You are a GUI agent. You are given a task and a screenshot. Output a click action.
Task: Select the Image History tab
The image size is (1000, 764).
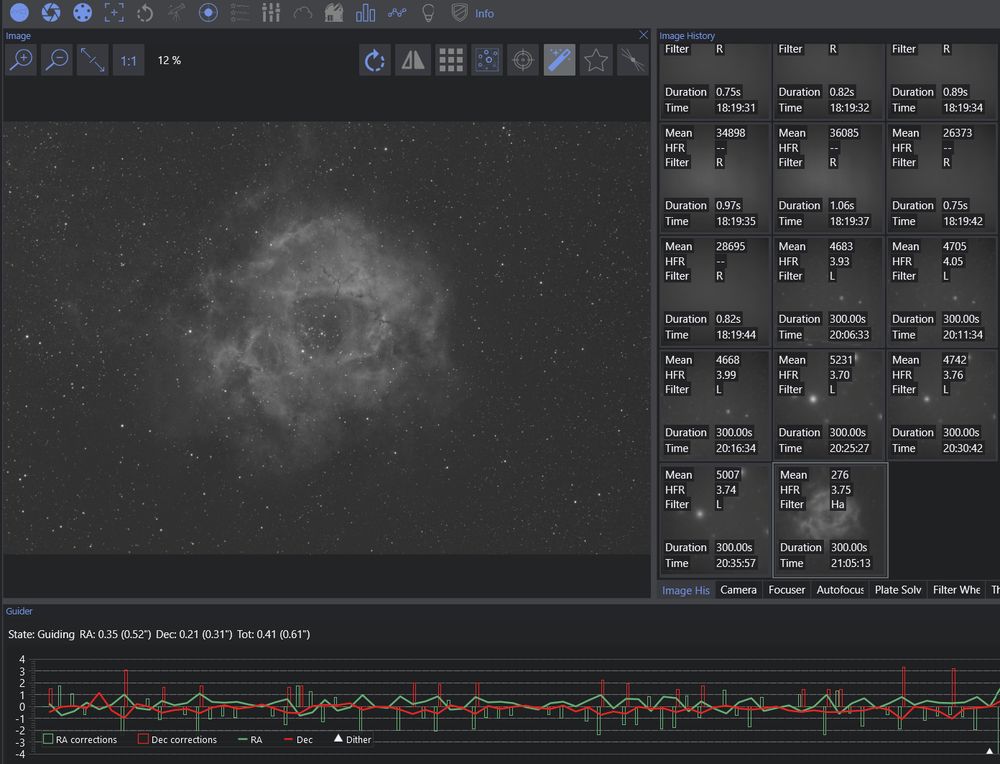[686, 590]
